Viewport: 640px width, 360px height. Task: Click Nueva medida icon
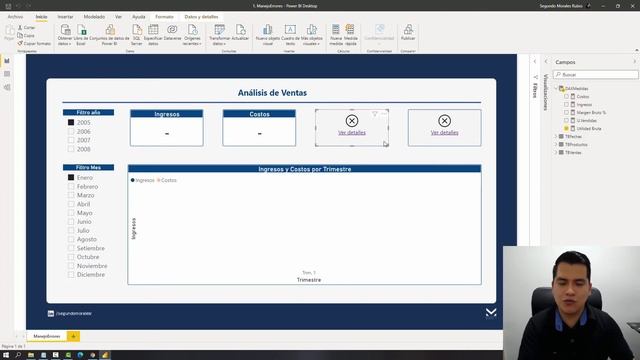336,30
